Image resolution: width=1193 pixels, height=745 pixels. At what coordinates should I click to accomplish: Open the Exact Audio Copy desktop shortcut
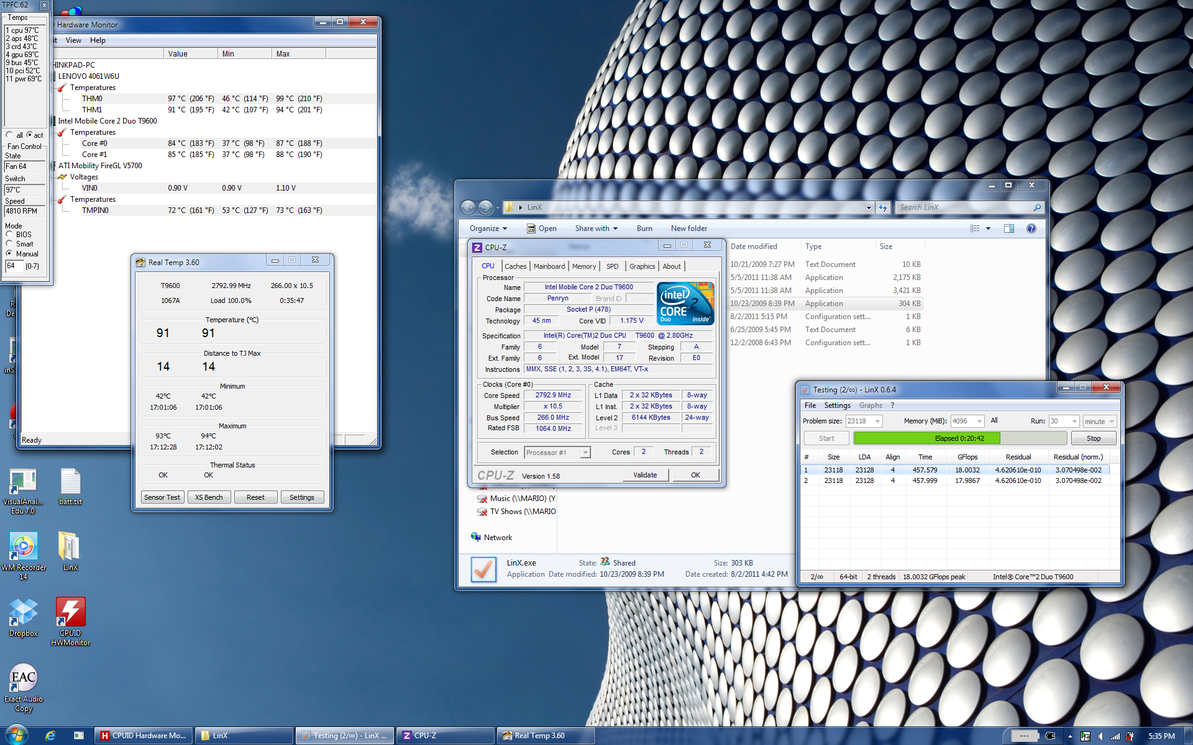(24, 687)
